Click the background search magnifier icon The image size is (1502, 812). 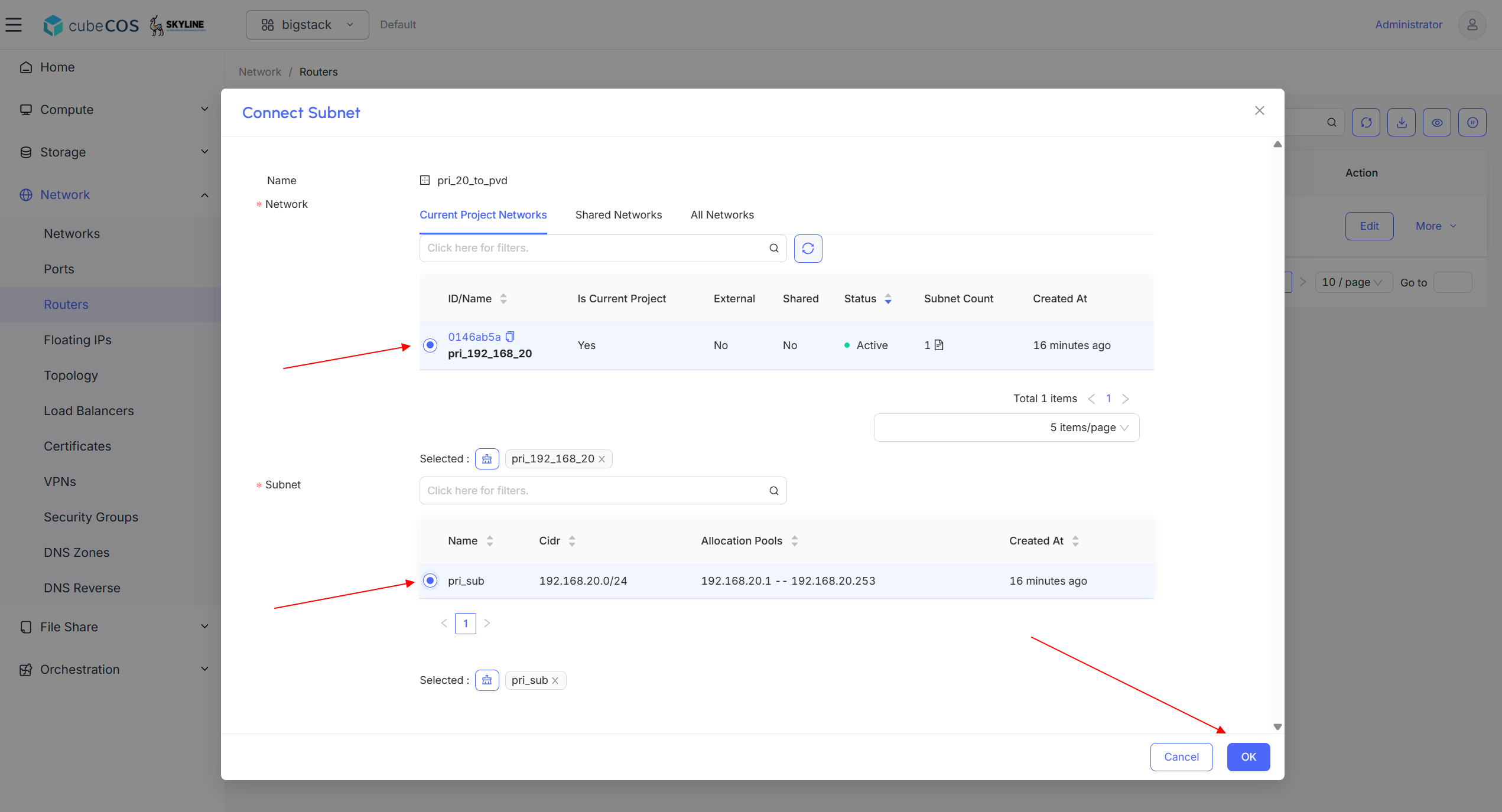[x=1332, y=122]
